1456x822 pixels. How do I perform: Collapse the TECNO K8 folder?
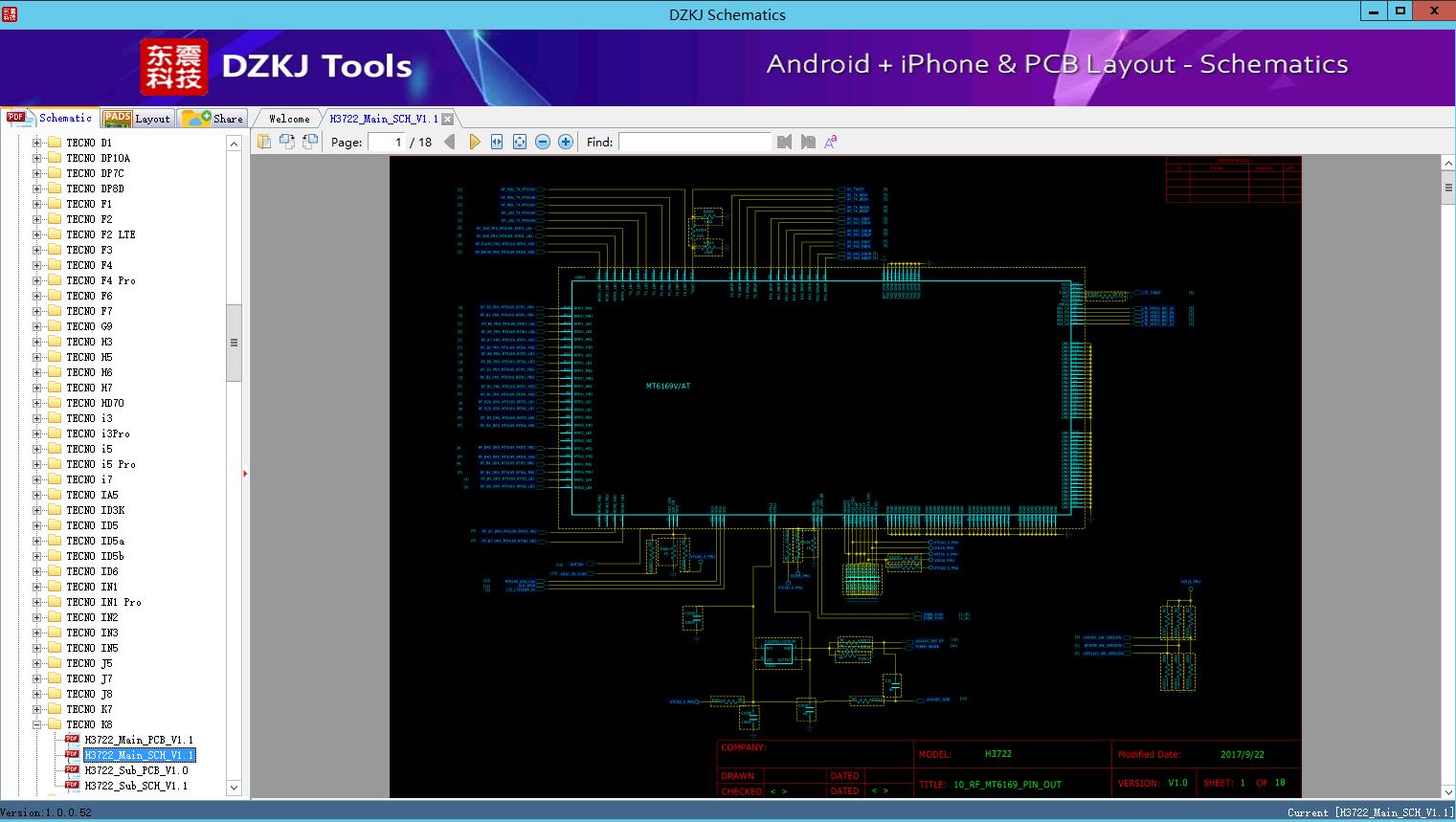37,724
